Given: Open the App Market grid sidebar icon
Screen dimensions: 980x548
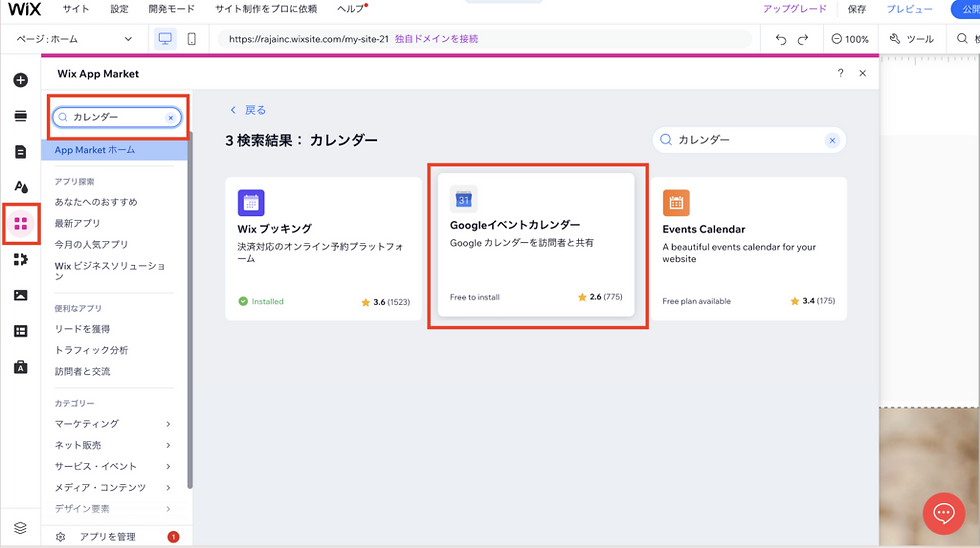Looking at the screenshot, I should click(21, 223).
